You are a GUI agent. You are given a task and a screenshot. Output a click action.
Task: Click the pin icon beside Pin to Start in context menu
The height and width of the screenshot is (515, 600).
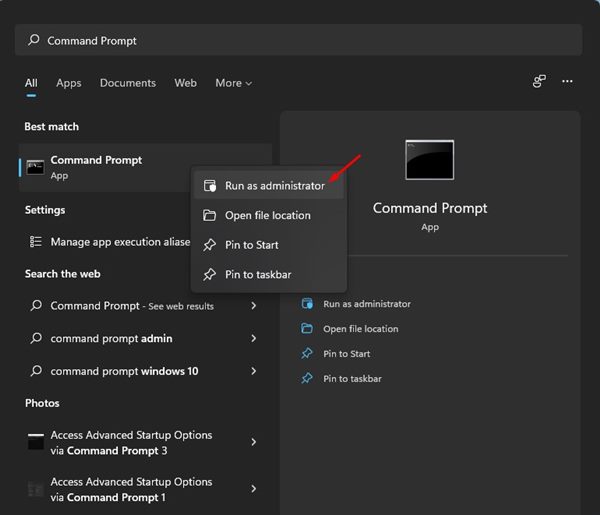tap(209, 245)
